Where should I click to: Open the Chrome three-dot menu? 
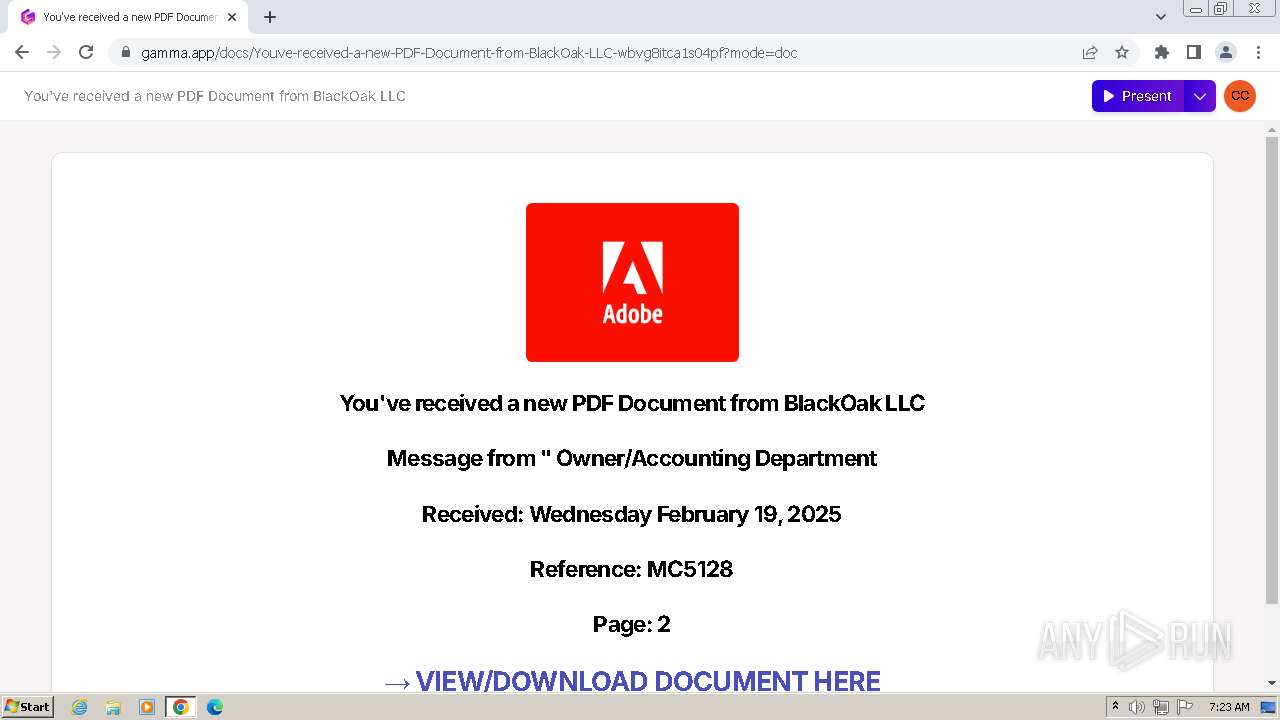[x=1257, y=52]
